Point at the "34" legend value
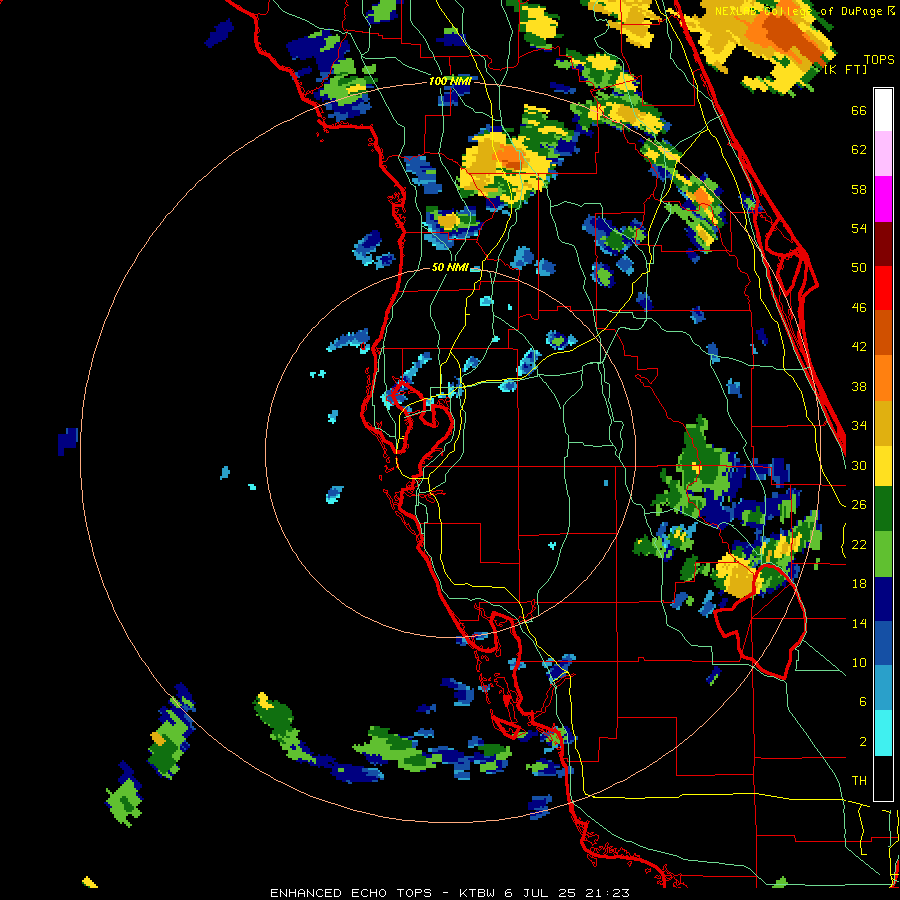Image resolution: width=900 pixels, height=900 pixels. tap(859, 426)
